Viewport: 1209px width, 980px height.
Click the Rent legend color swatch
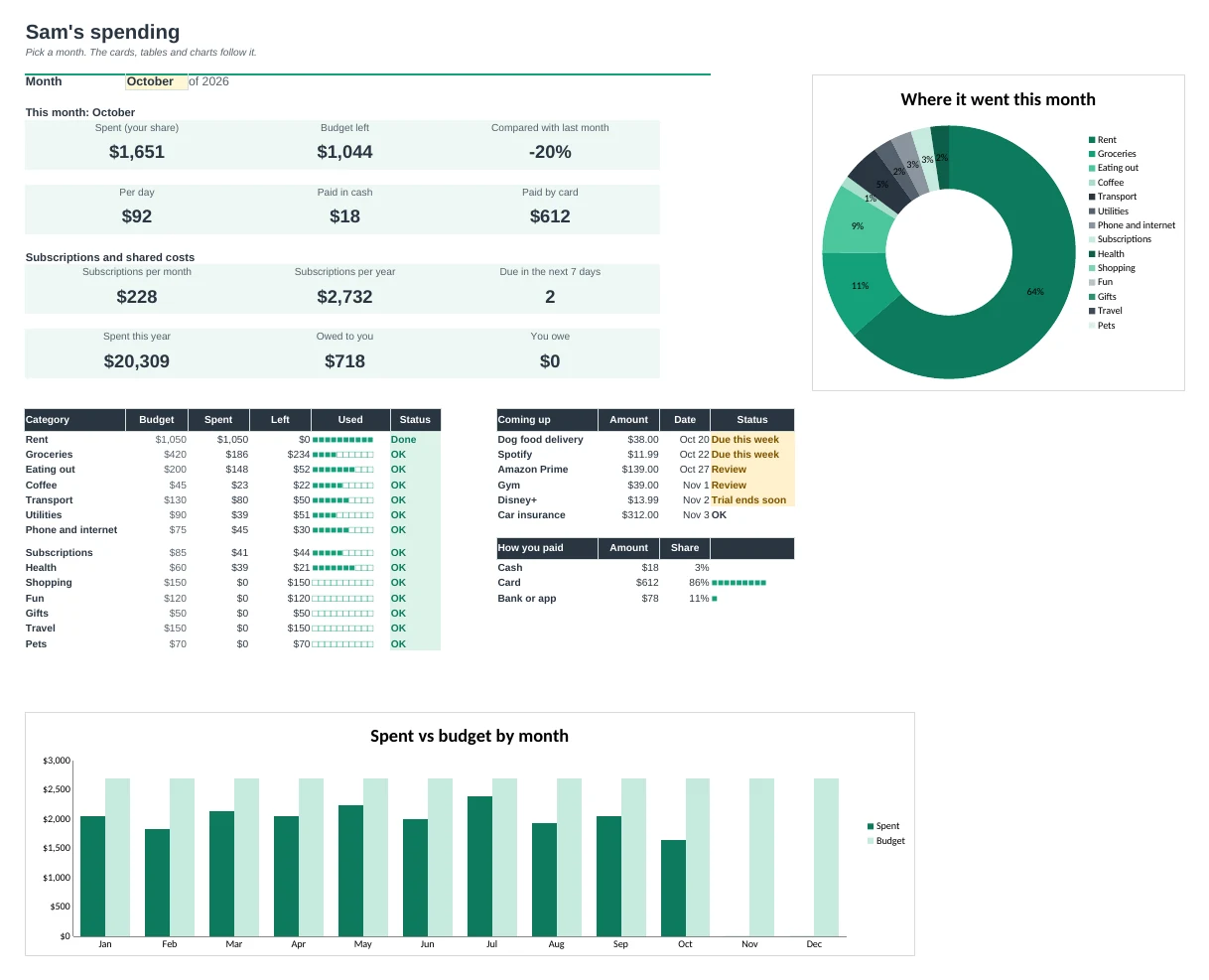pyautogui.click(x=1092, y=140)
